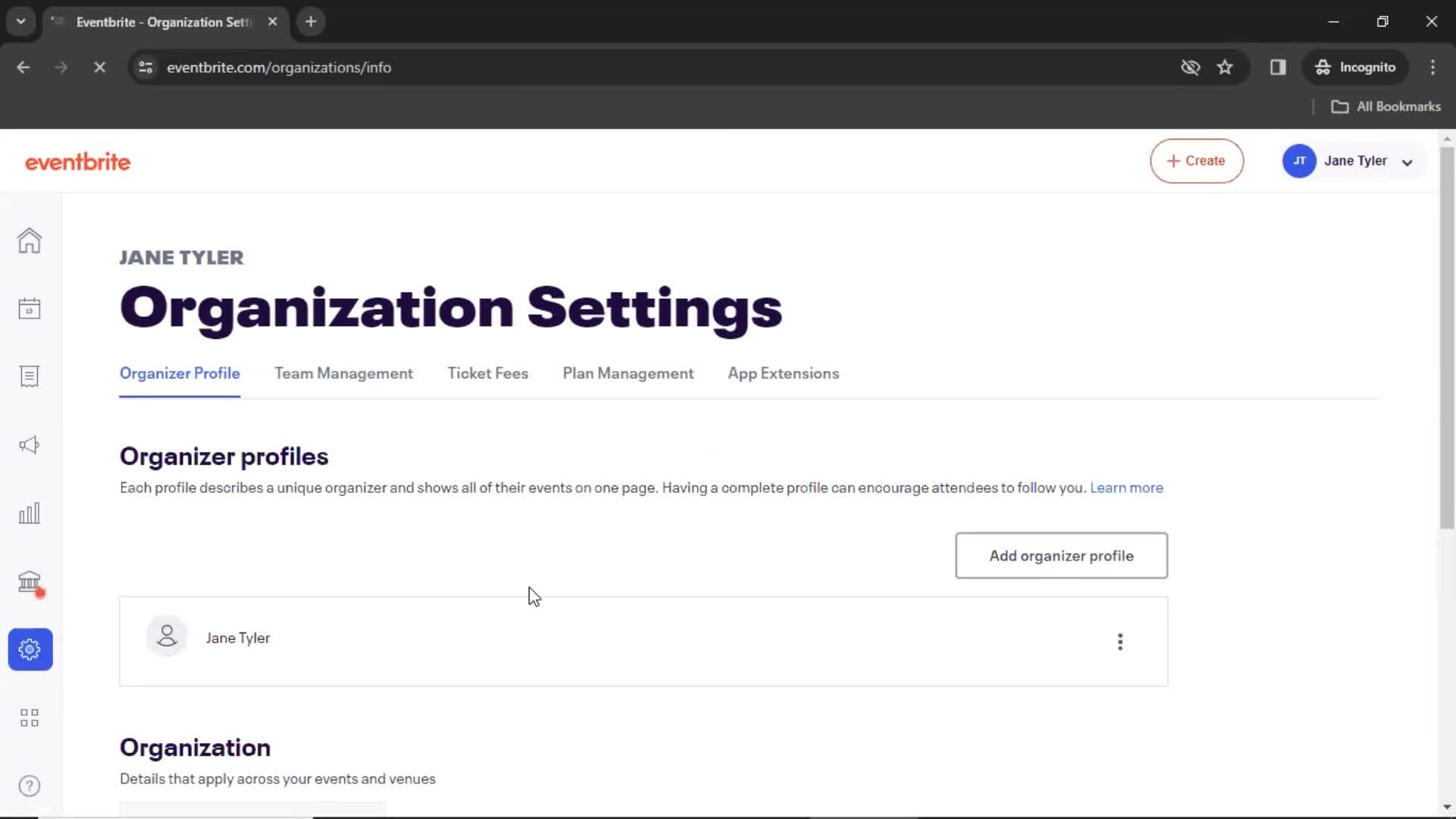
Task: Click the help question mark icon
Action: [28, 786]
